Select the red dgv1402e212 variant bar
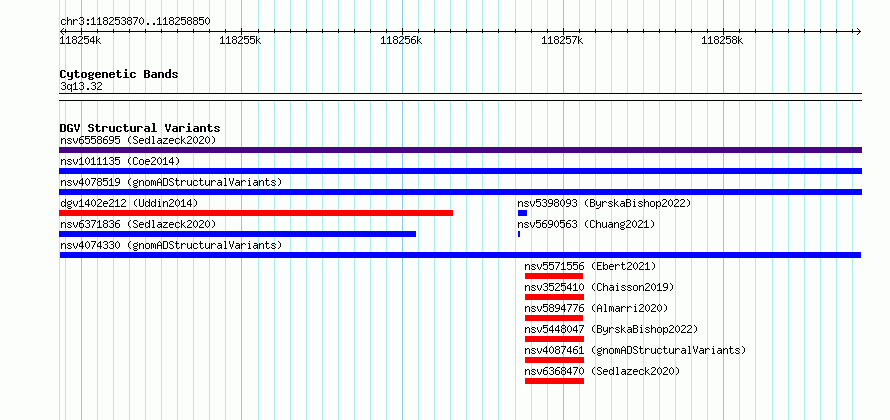The width and height of the screenshot is (890, 420). pyautogui.click(x=256, y=213)
